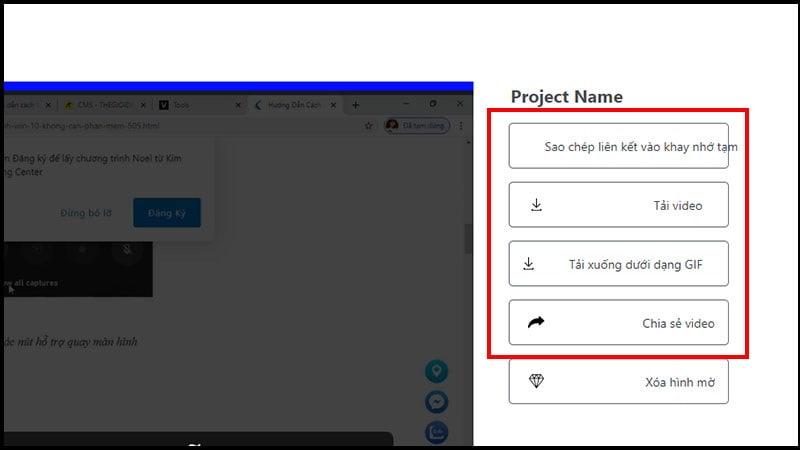Click the Chia sẻ video label

[x=678, y=323]
